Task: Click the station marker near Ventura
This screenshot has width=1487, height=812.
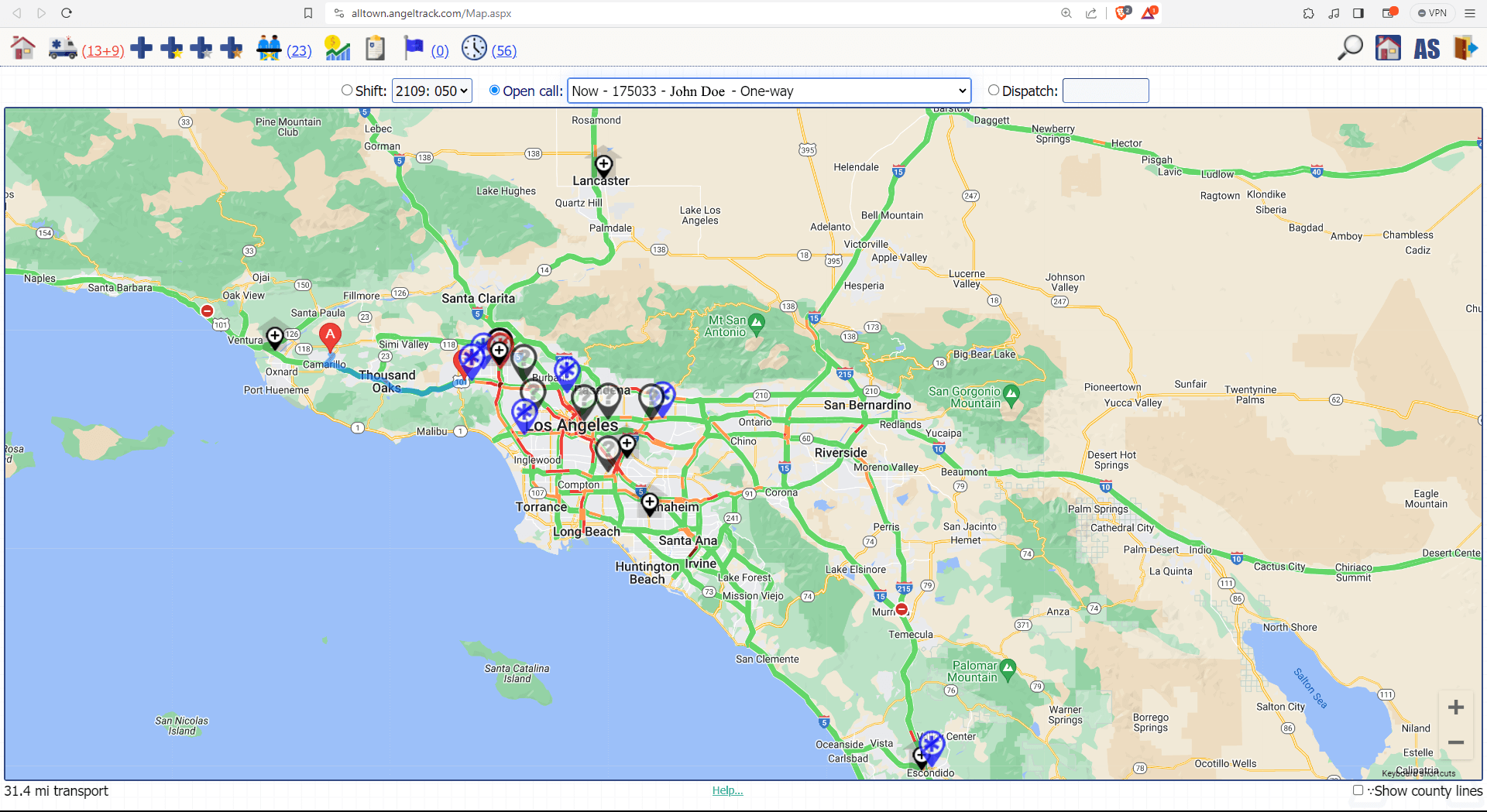Action: (275, 337)
